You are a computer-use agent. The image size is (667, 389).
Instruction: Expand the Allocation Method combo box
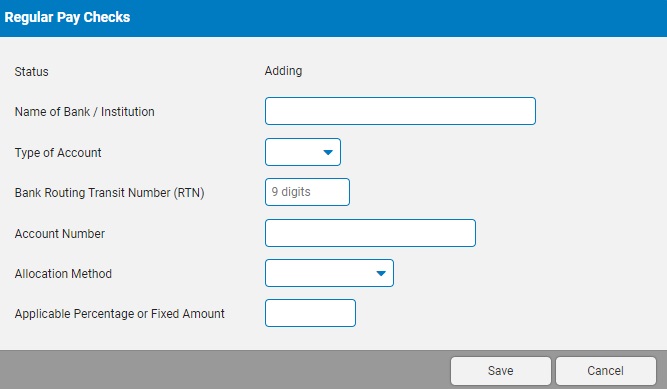pyautogui.click(x=329, y=273)
